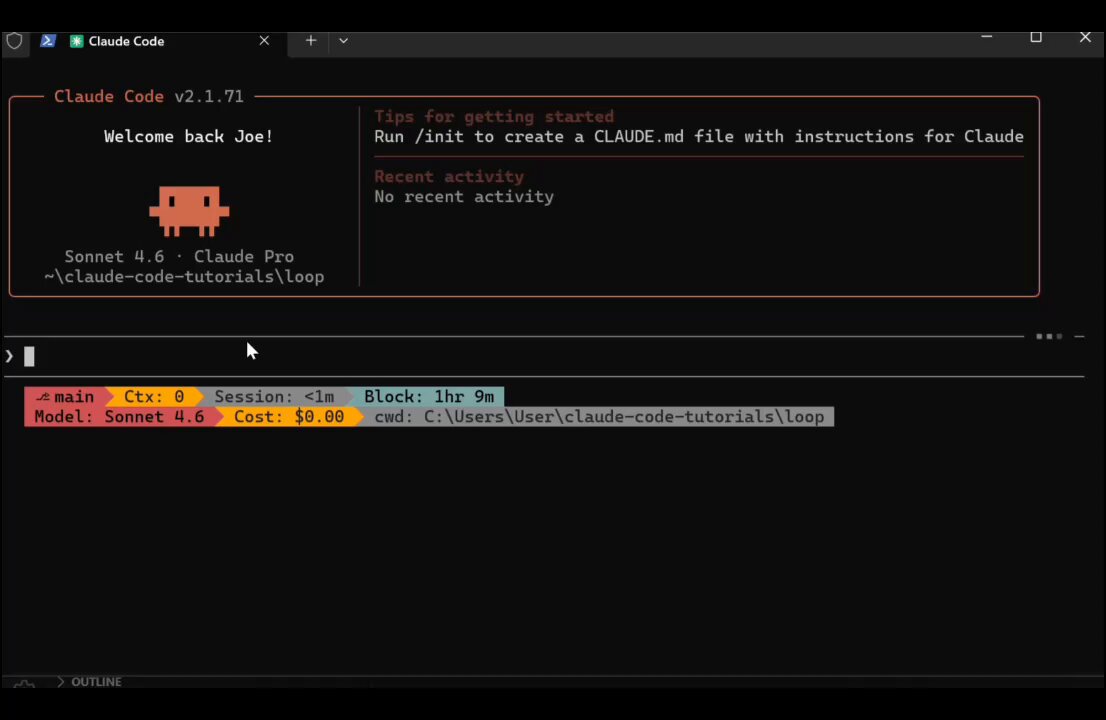Click the green Claude Code tab icon
This screenshot has height=720, width=1106.
[x=76, y=41]
